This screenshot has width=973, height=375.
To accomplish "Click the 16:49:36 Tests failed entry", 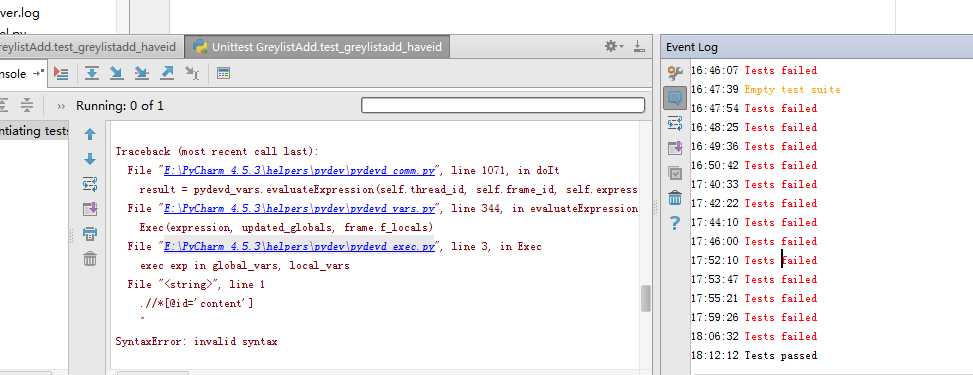I will tap(754, 146).
